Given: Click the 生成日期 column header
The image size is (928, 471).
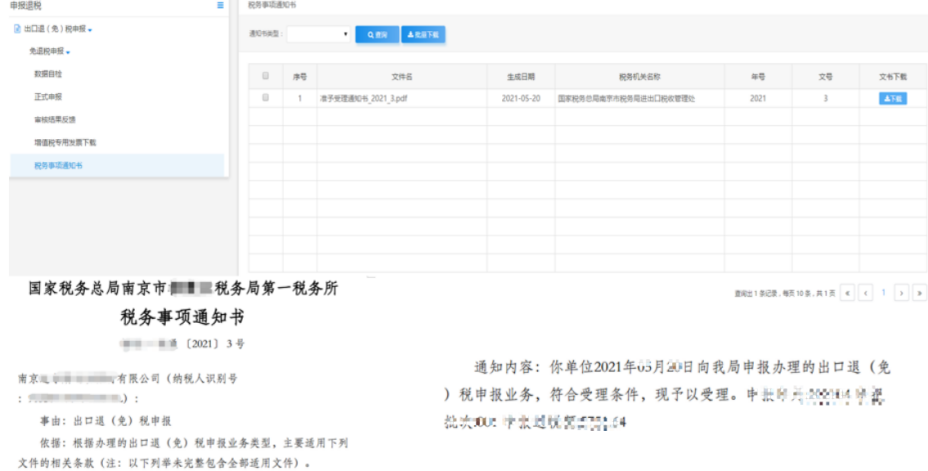Looking at the screenshot, I should tap(521, 77).
